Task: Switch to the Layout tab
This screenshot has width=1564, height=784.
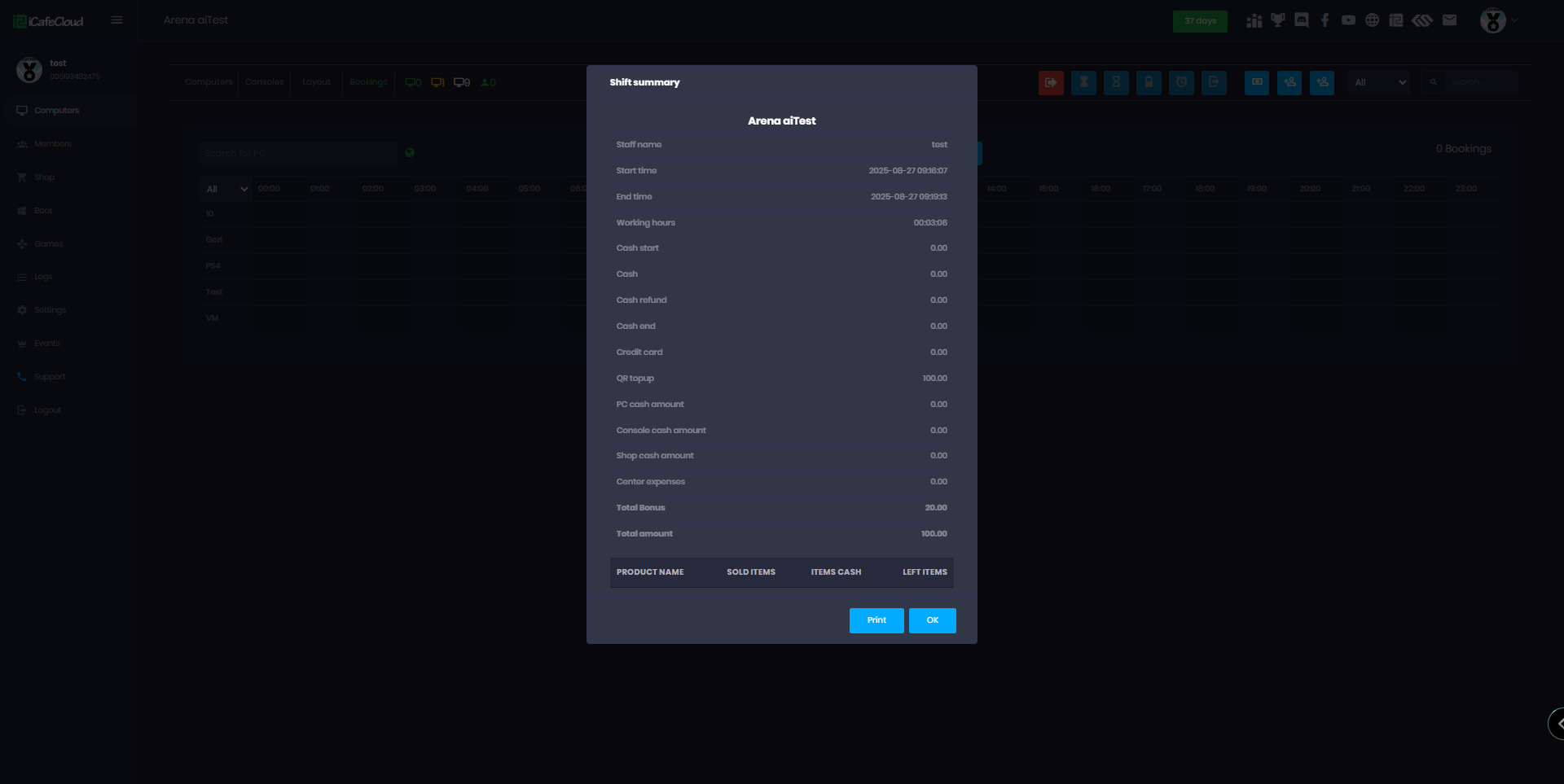Action: coord(316,82)
